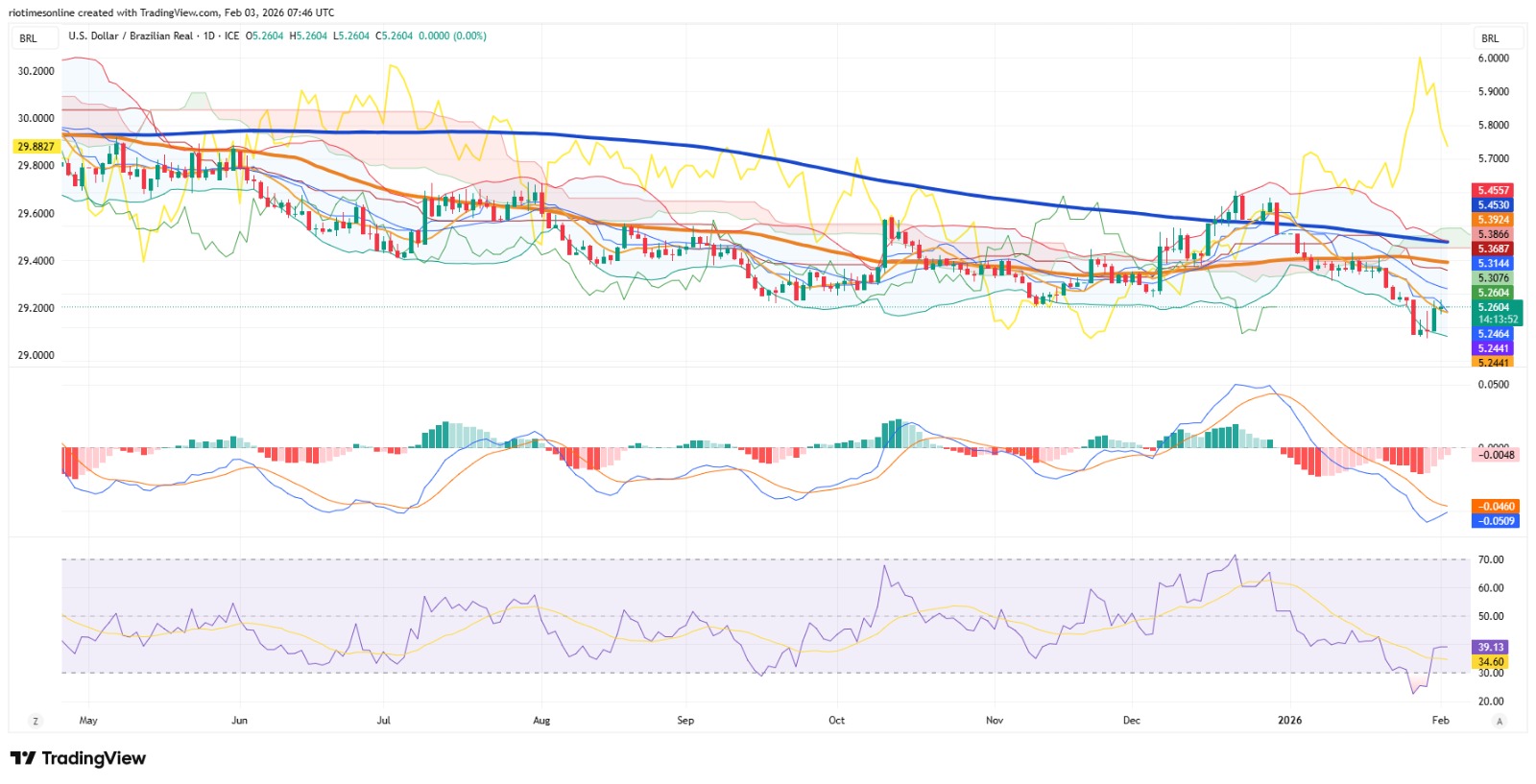Click the yellow 29.8827 left-axis label
Image resolution: width=1536 pixels, height=784 pixels.
coord(36,147)
